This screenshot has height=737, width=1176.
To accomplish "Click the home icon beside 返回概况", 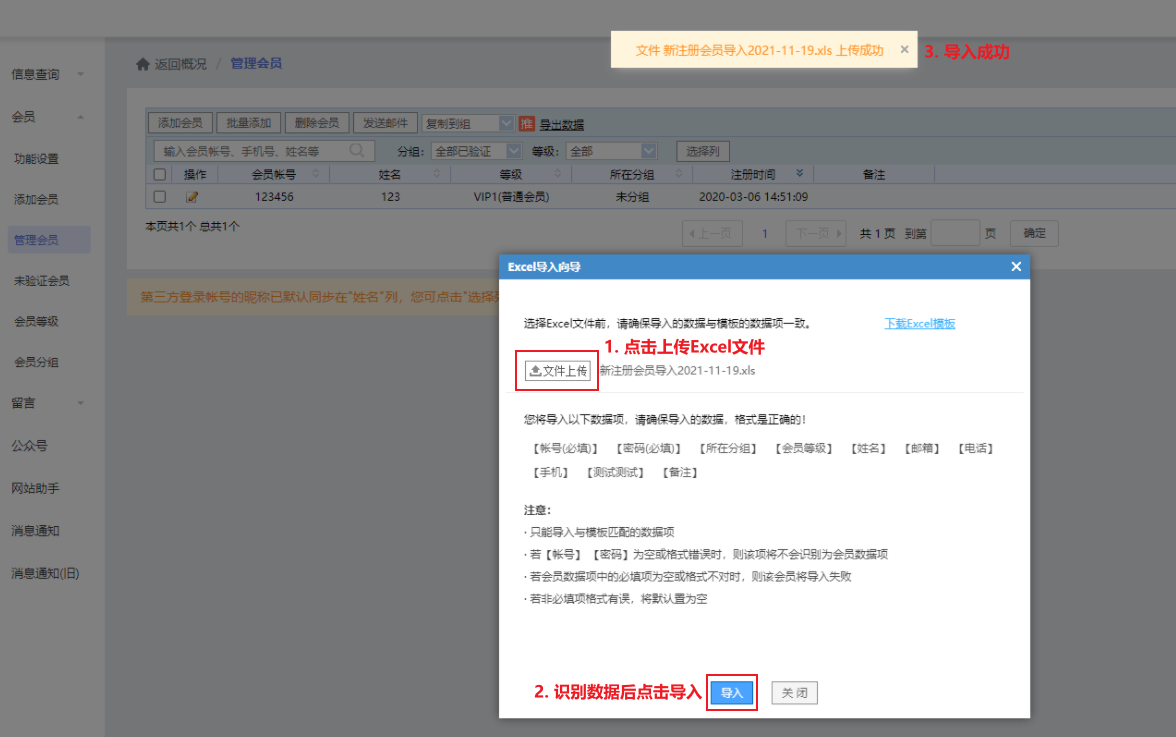I will coord(142,64).
